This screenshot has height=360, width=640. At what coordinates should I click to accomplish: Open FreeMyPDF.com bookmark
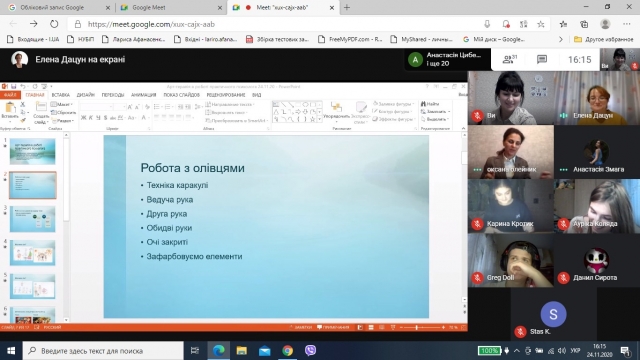[x=350, y=39]
